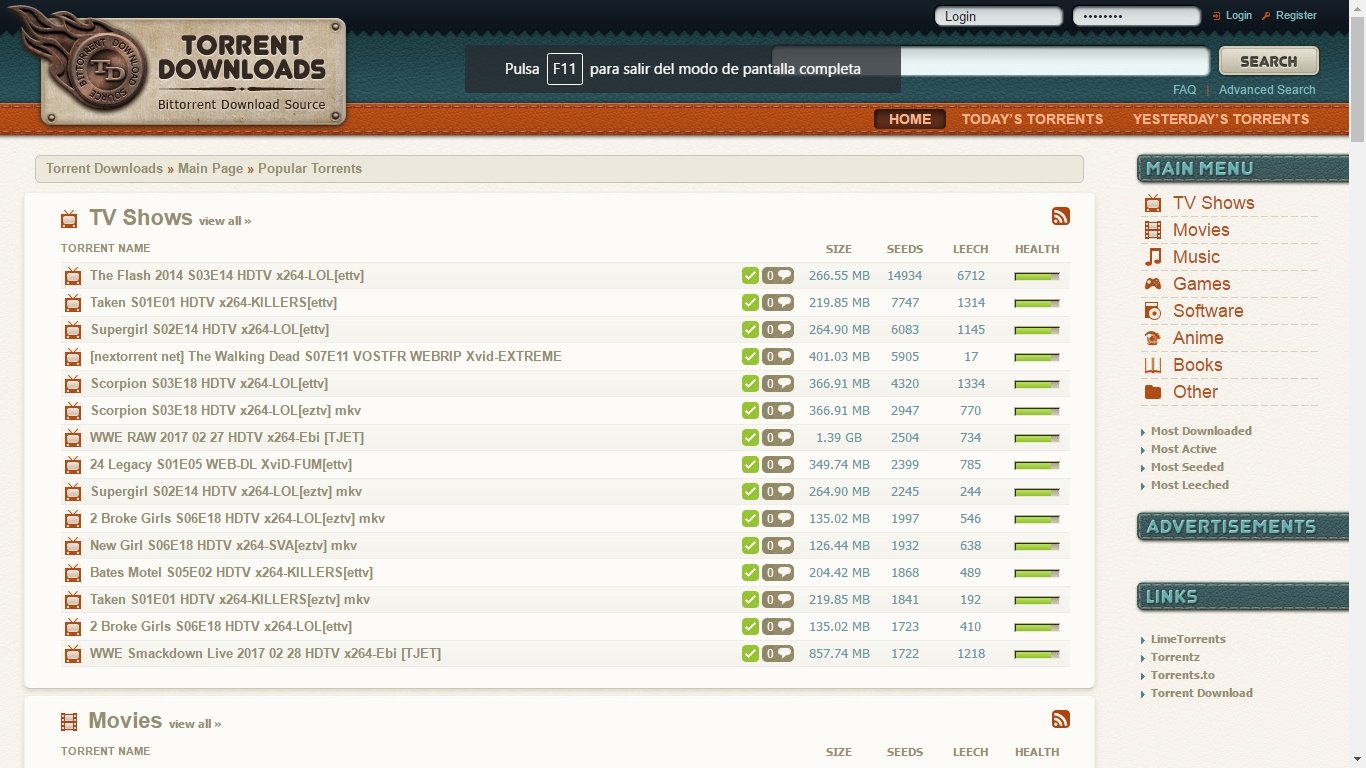The height and width of the screenshot is (768, 1366).
Task: Open comments bubble for The Walking Dead S07E11
Action: coord(778,357)
